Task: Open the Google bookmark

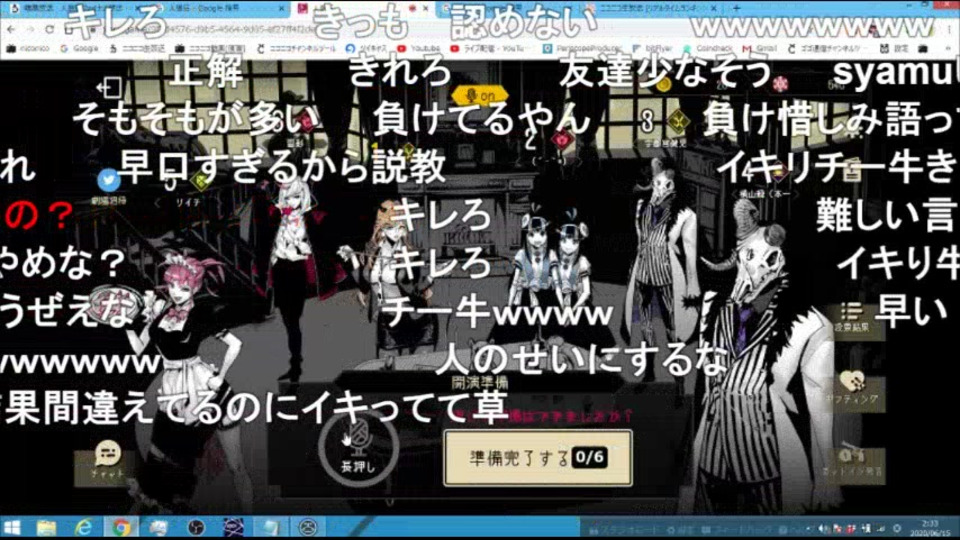Action: [80, 48]
